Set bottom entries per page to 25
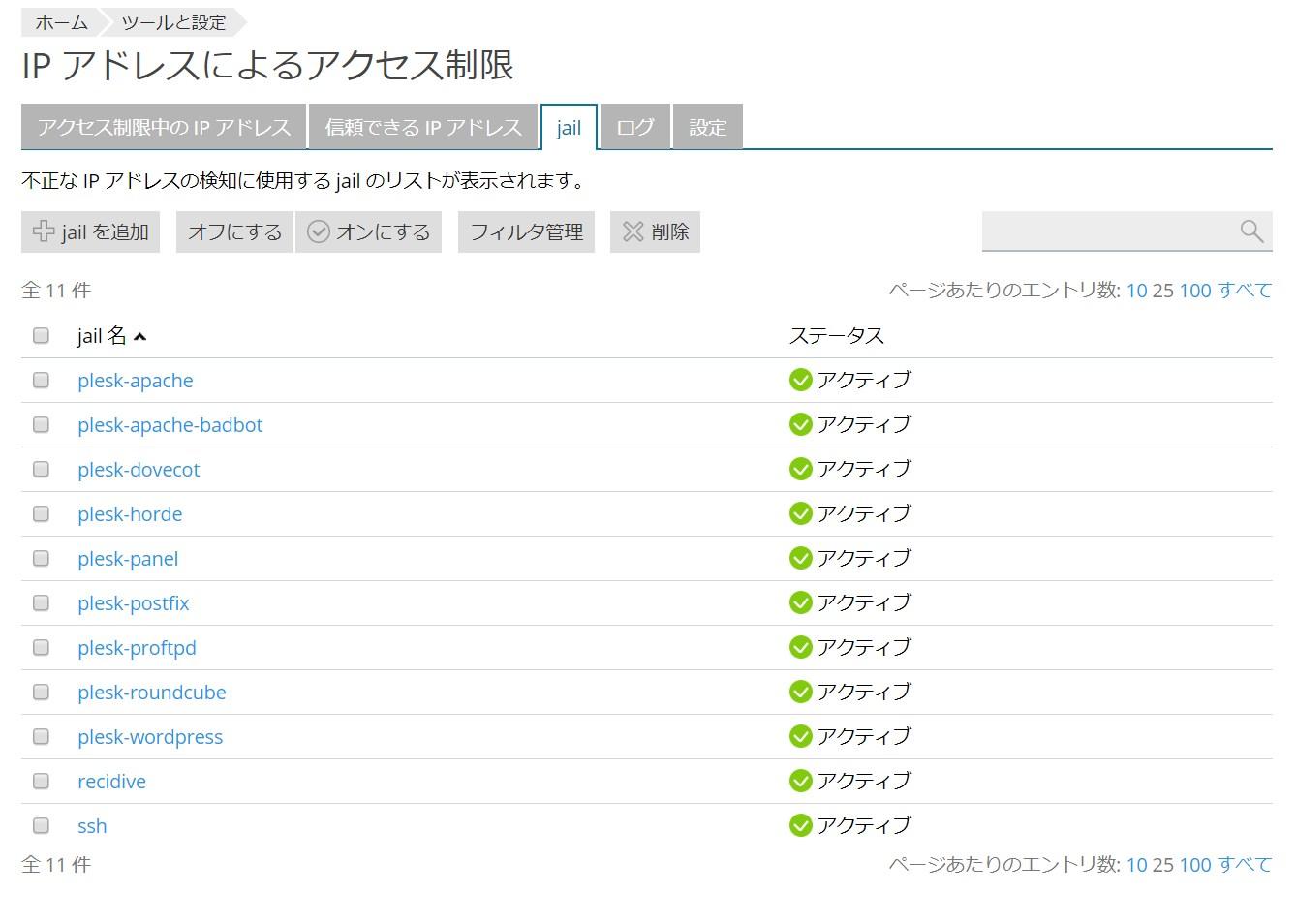The height and width of the screenshot is (924, 1296). point(1162,865)
